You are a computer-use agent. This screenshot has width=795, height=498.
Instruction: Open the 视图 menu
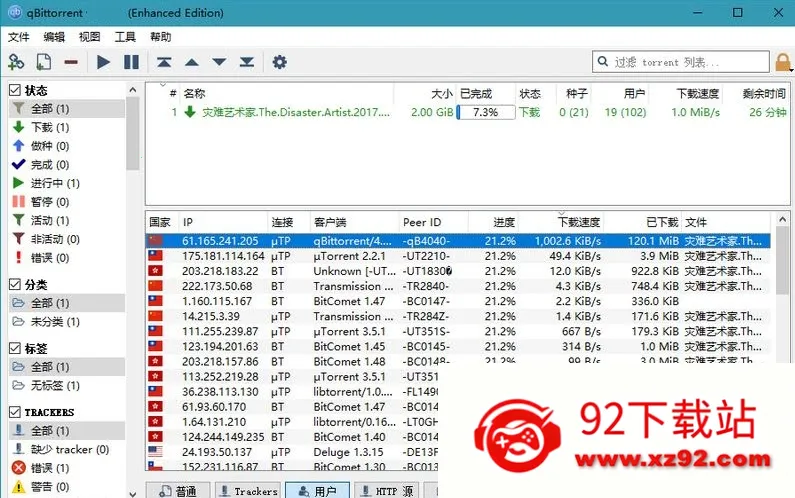point(90,37)
